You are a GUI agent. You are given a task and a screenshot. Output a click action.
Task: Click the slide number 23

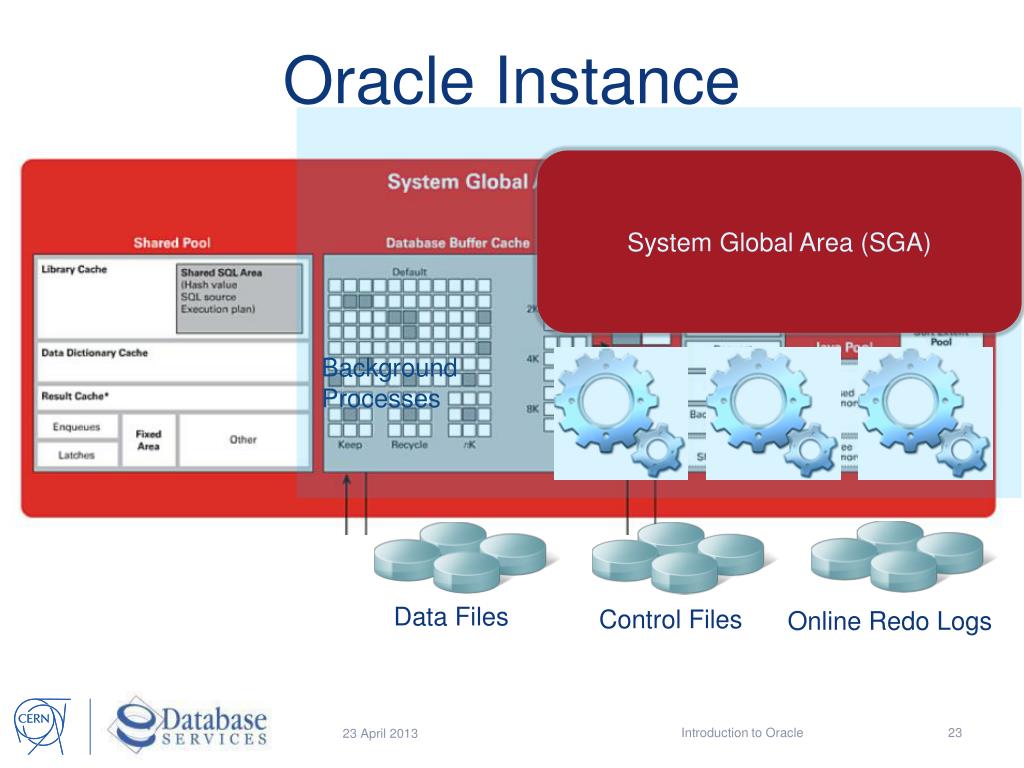click(x=955, y=733)
